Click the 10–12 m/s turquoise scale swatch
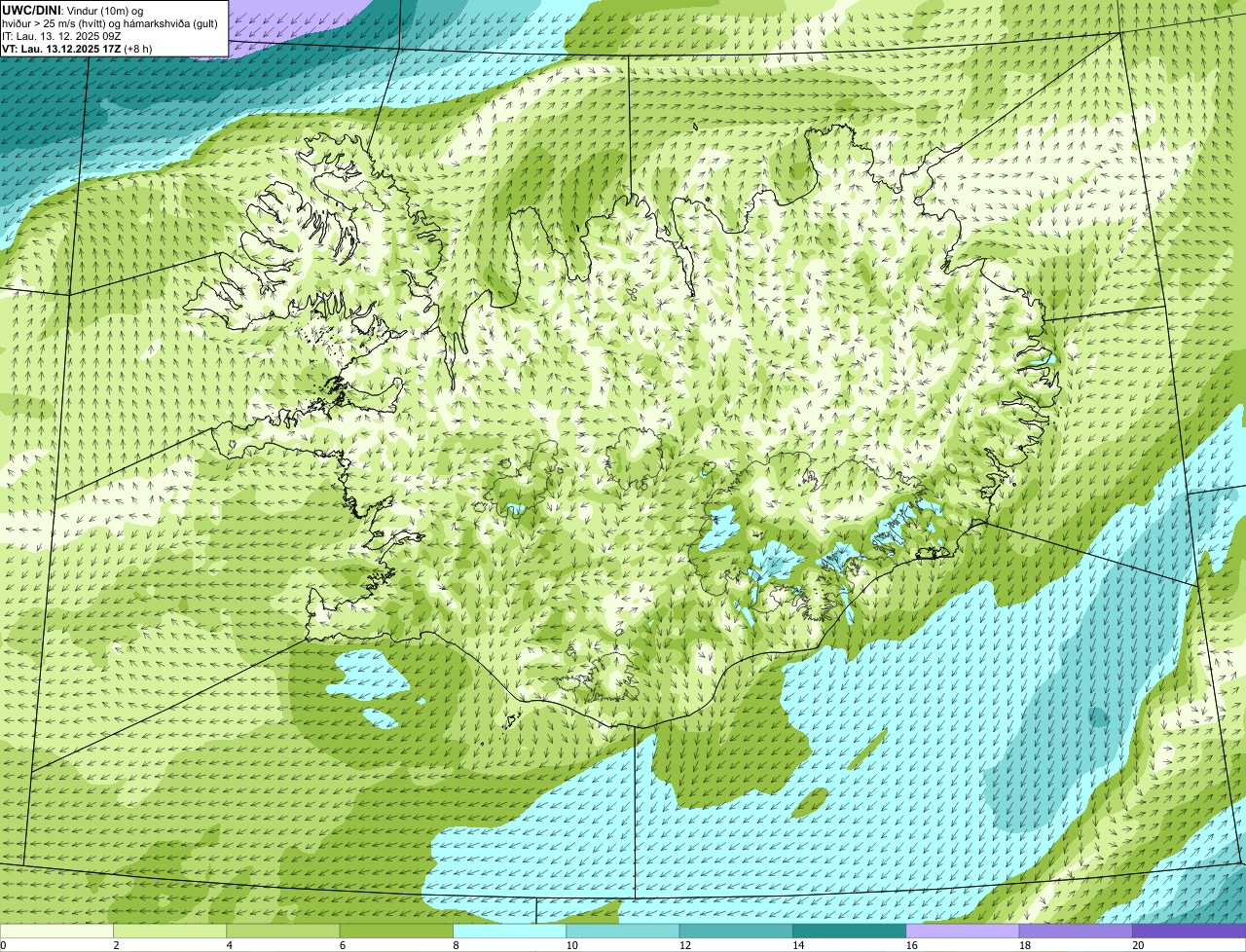 [623, 931]
